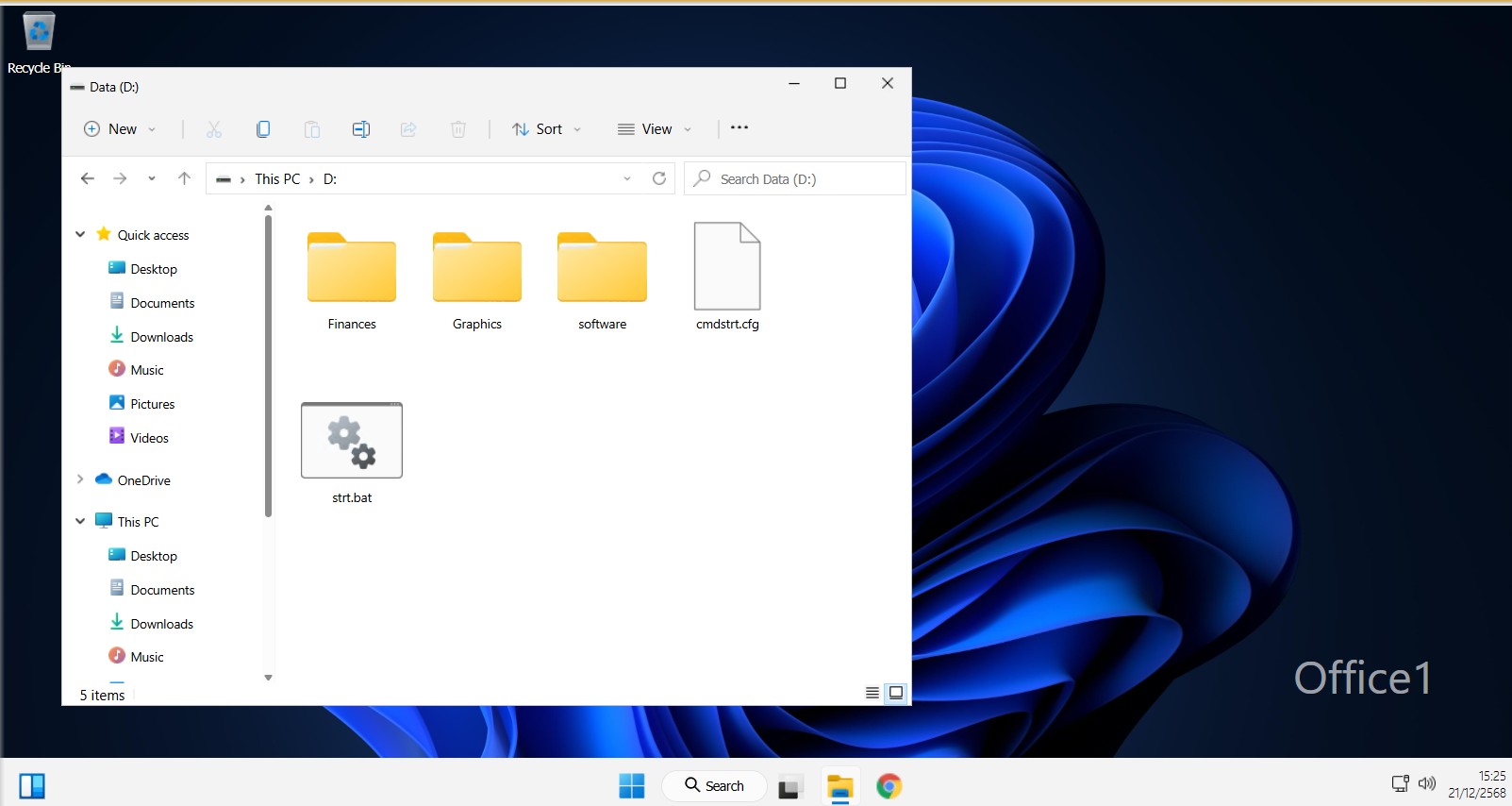This screenshot has height=806, width=1512.
Task: Open the View menu
Action: click(x=656, y=129)
